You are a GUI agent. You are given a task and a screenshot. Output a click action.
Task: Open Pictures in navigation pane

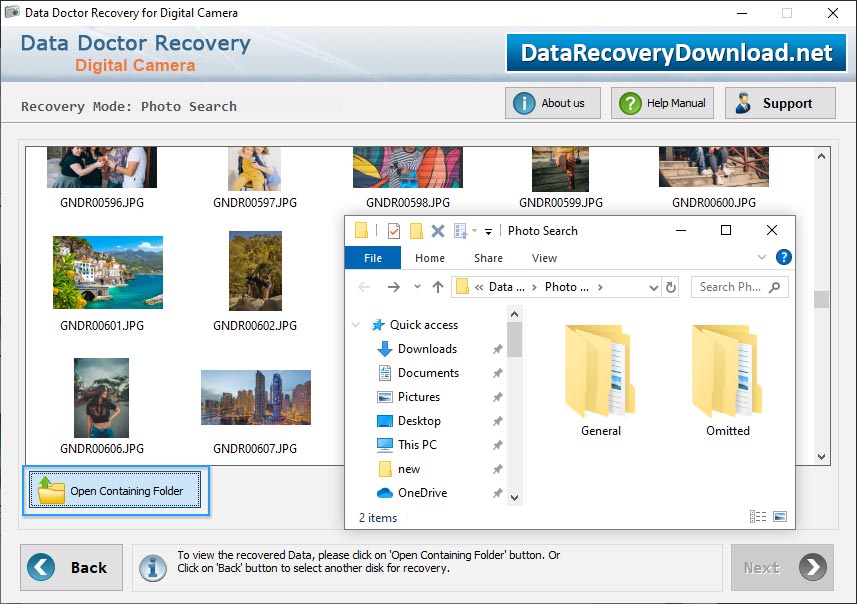point(419,397)
